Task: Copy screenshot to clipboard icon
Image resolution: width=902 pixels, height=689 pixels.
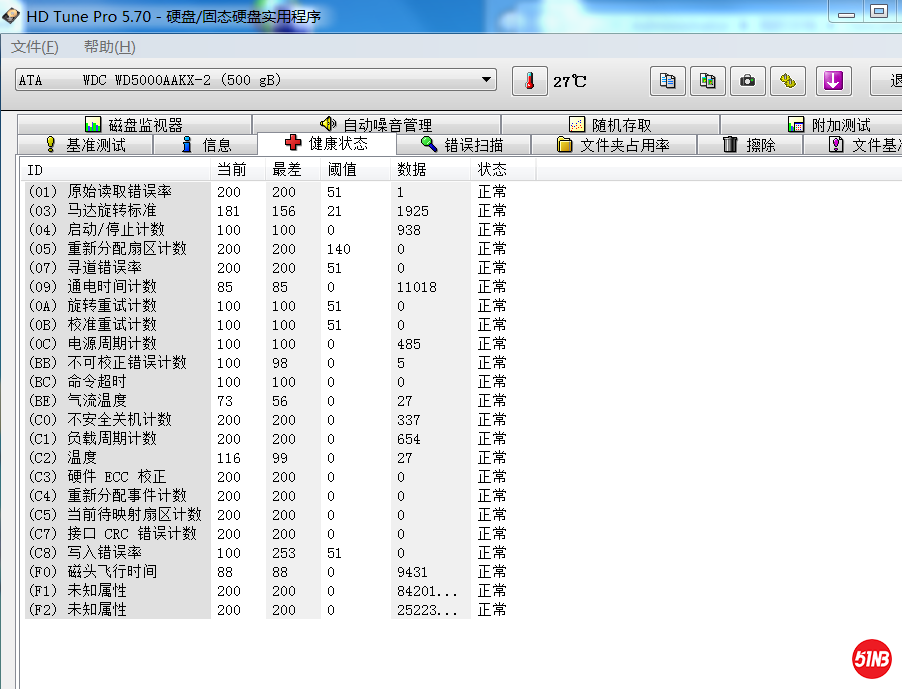Action: 707,81
